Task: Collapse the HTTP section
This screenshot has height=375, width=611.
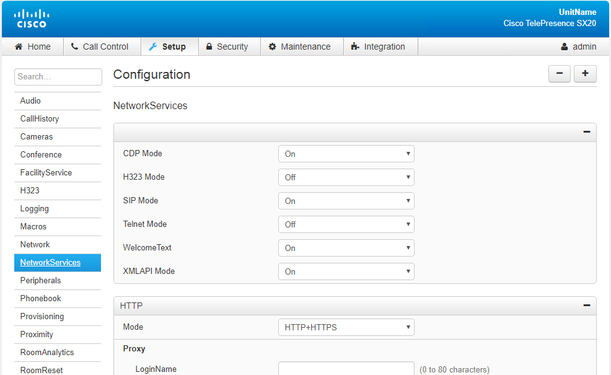Action: 587,305
